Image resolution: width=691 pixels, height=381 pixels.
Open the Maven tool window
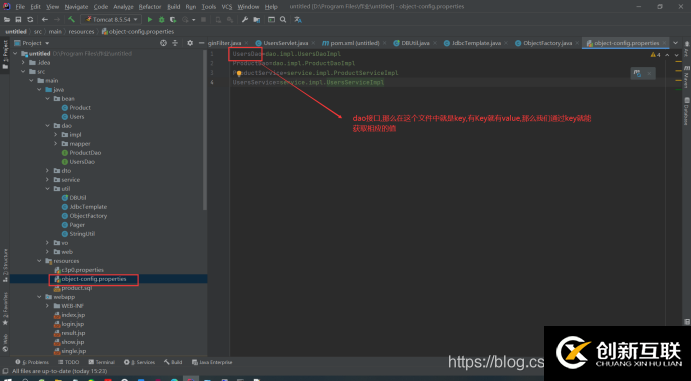[686, 77]
